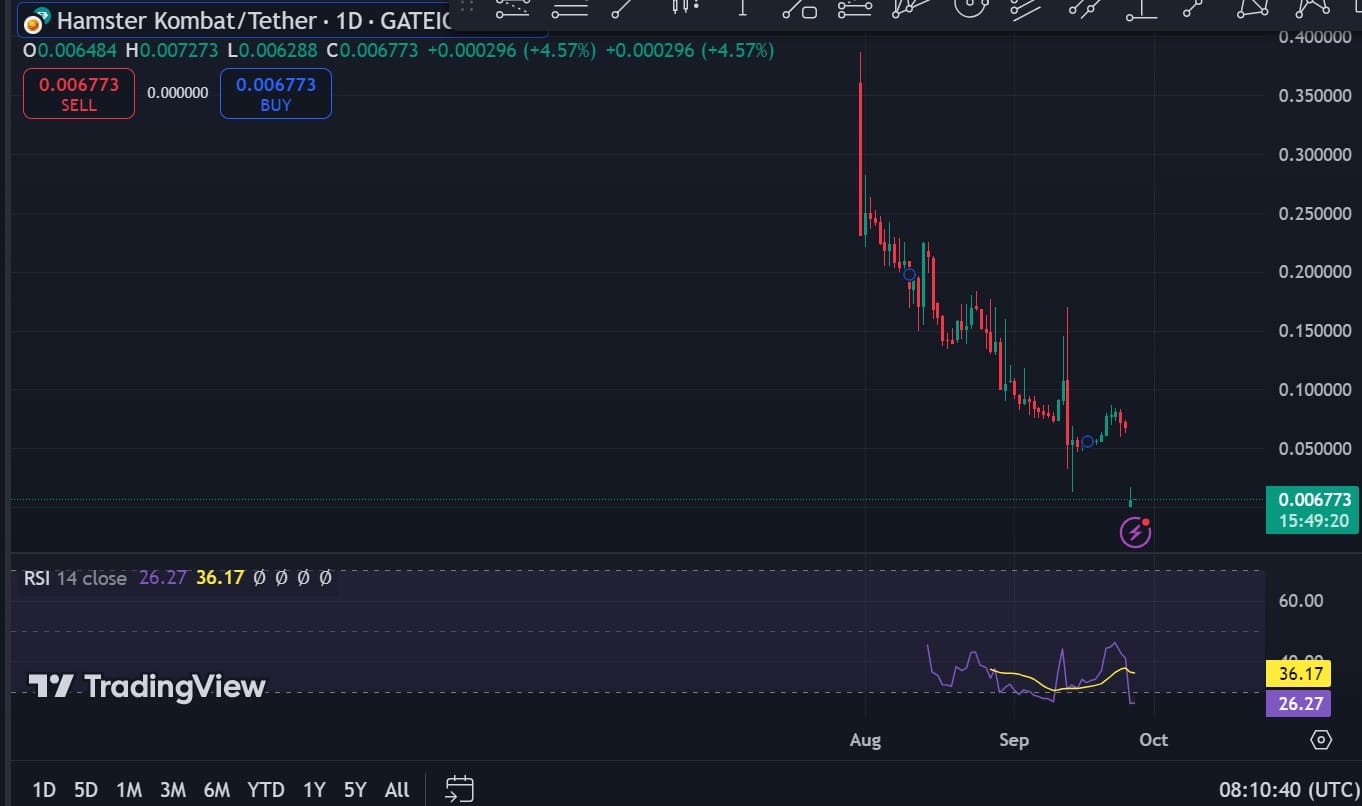Click the 0.350000 price axis label
The image size is (1362, 806).
click(1315, 96)
